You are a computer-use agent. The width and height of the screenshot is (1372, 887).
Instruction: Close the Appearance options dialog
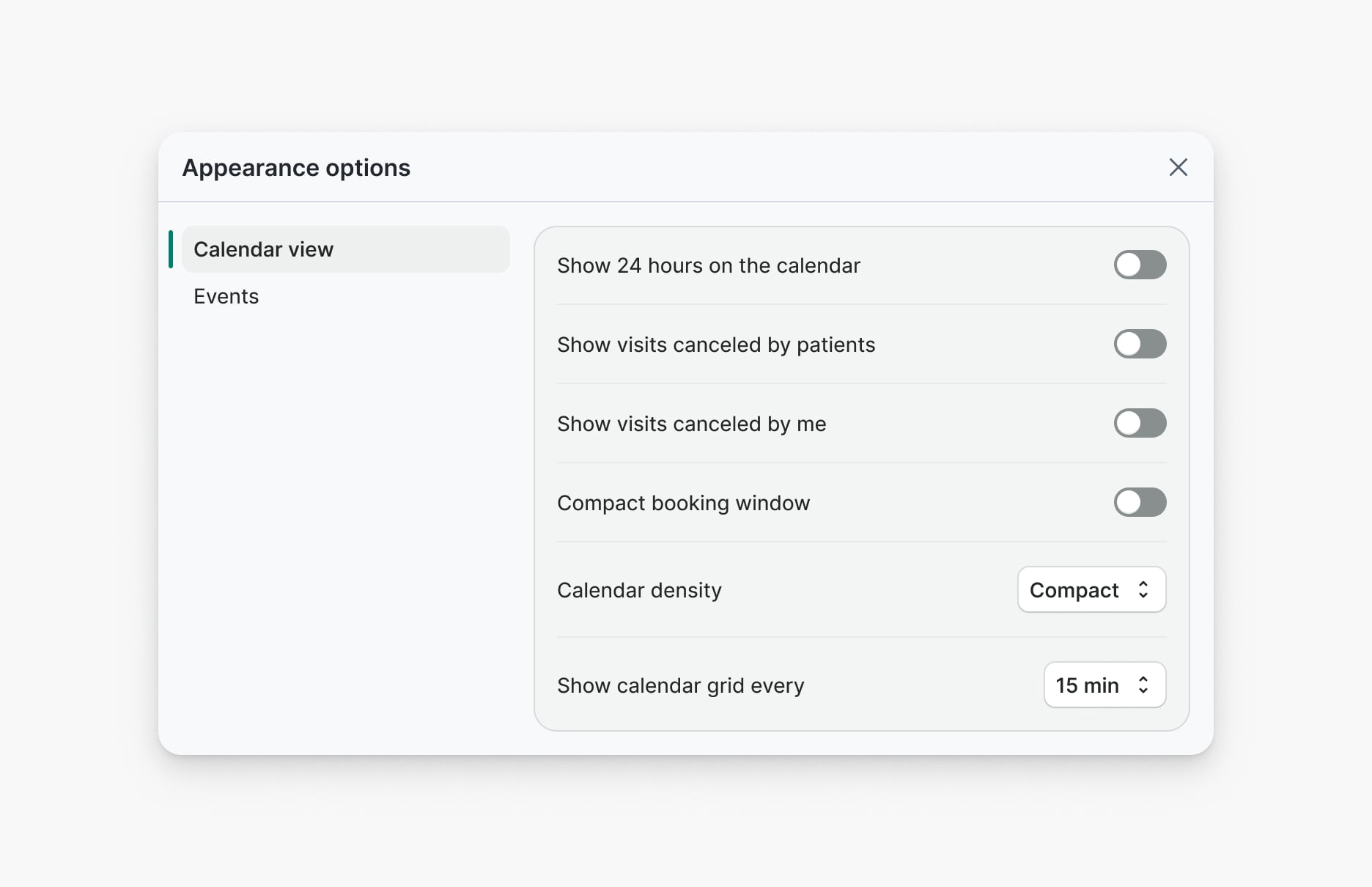point(1178,167)
